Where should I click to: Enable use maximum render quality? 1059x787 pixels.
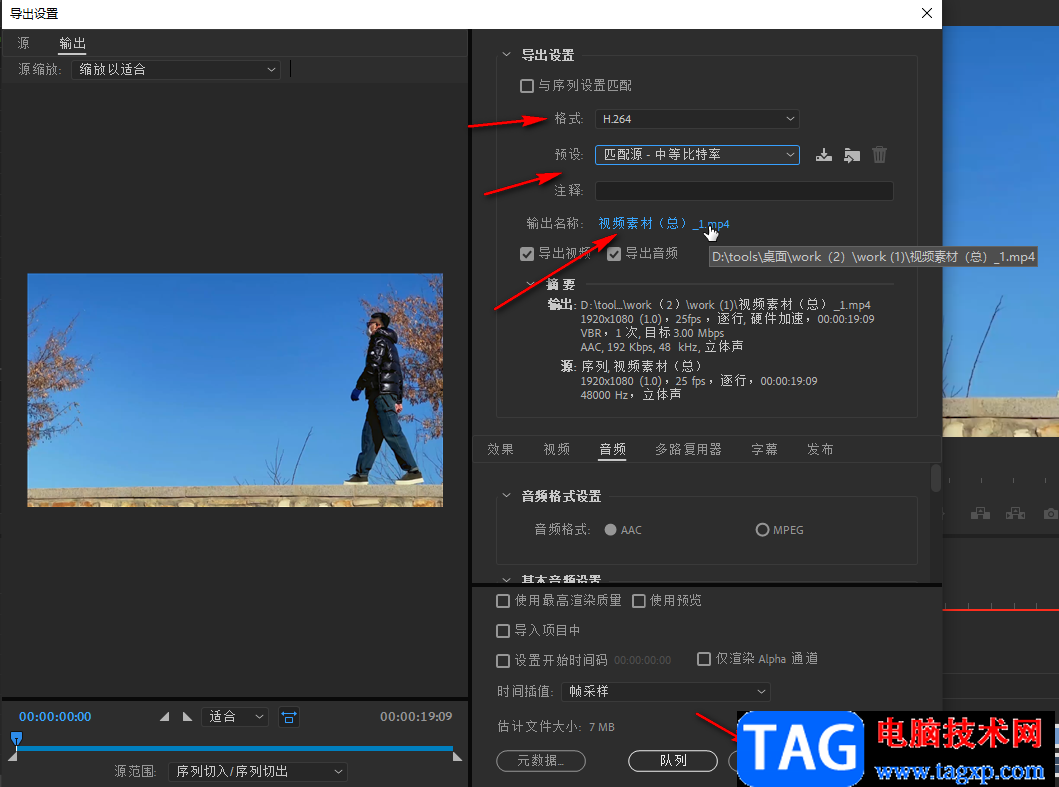[502, 601]
